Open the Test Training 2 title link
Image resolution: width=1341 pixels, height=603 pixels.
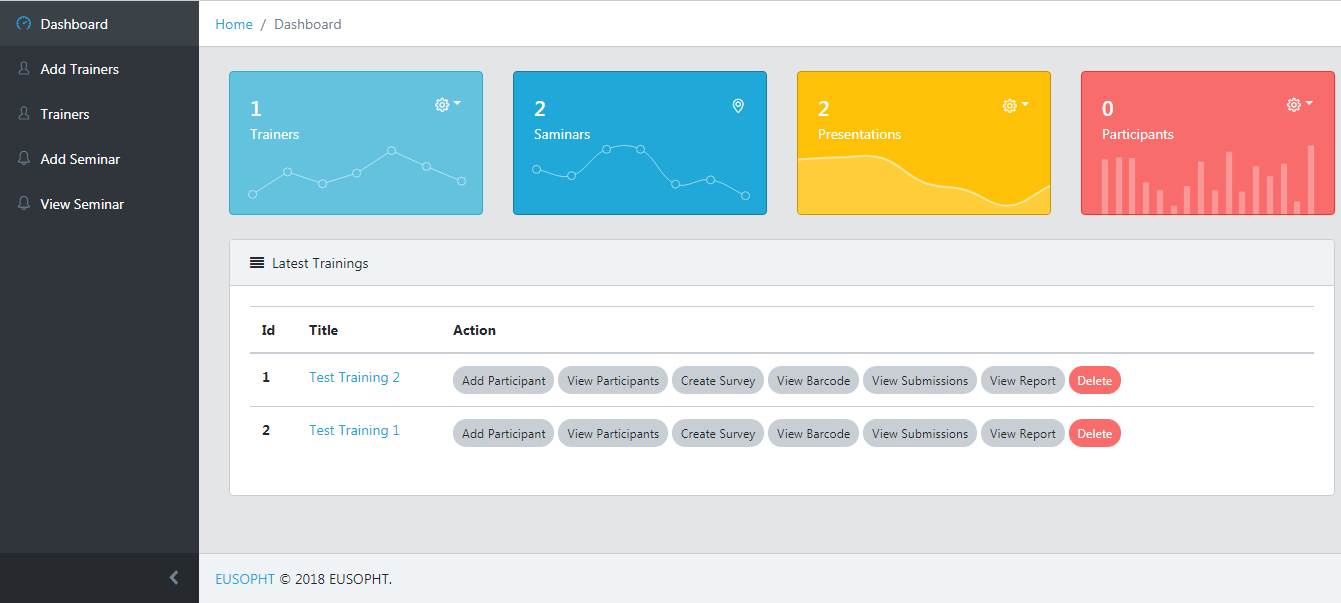tap(354, 377)
